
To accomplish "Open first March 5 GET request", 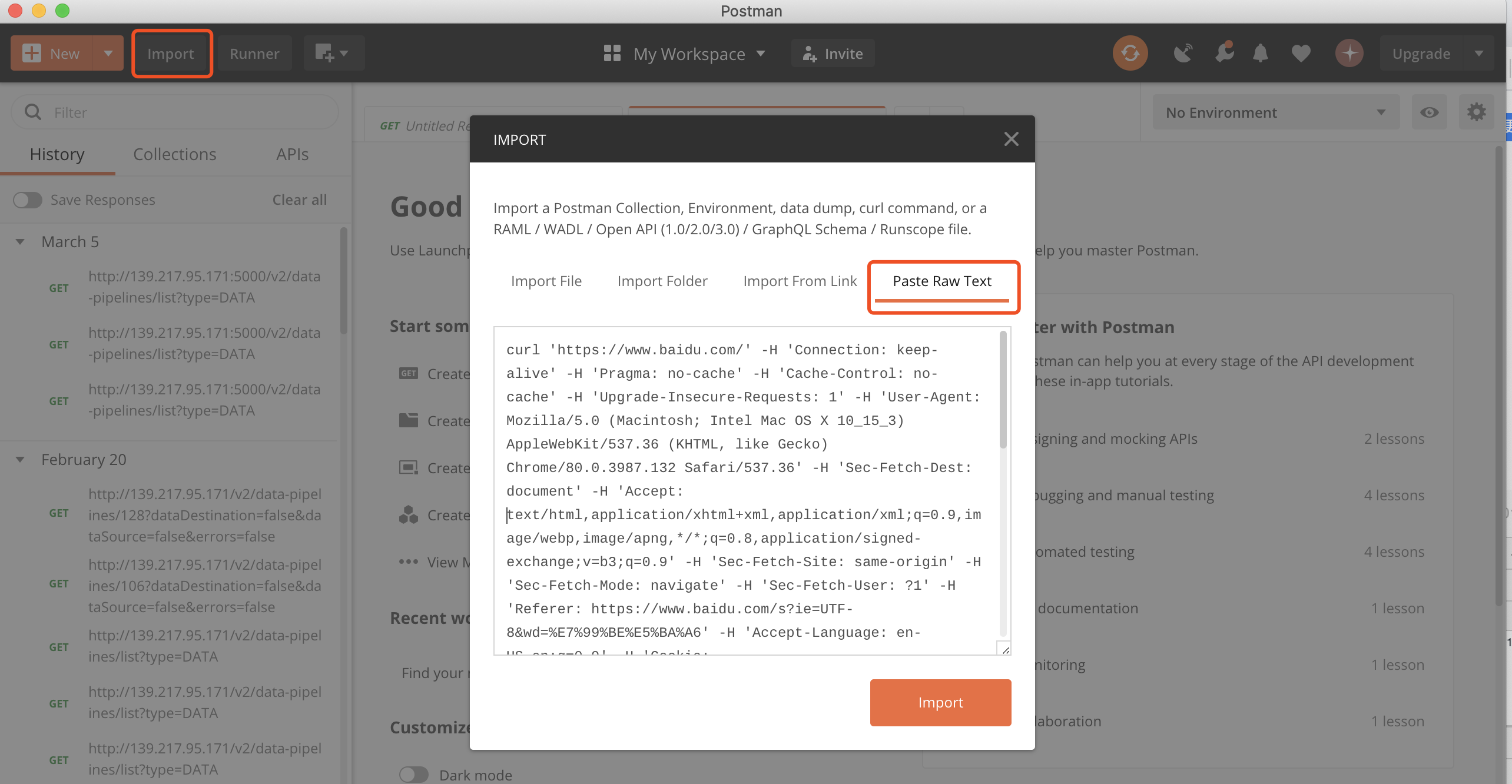I will 175,287.
